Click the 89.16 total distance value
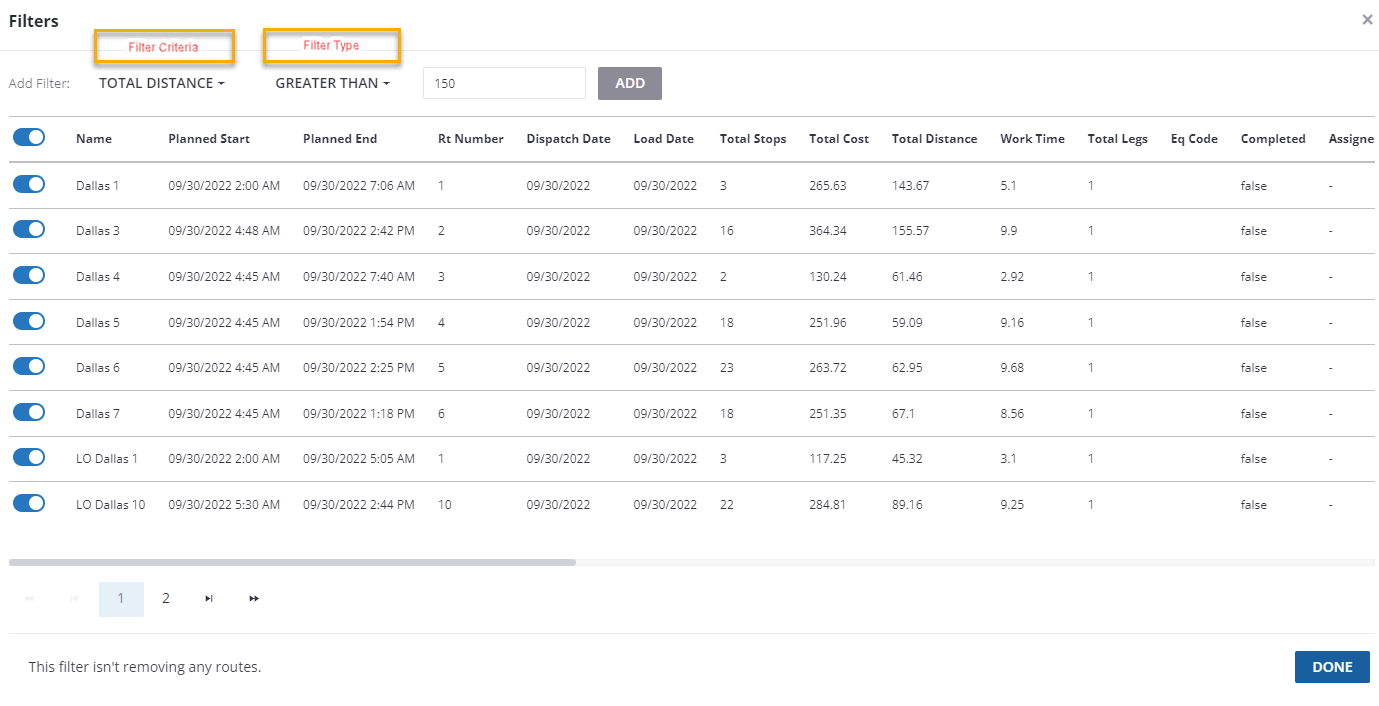 pyautogui.click(x=908, y=505)
